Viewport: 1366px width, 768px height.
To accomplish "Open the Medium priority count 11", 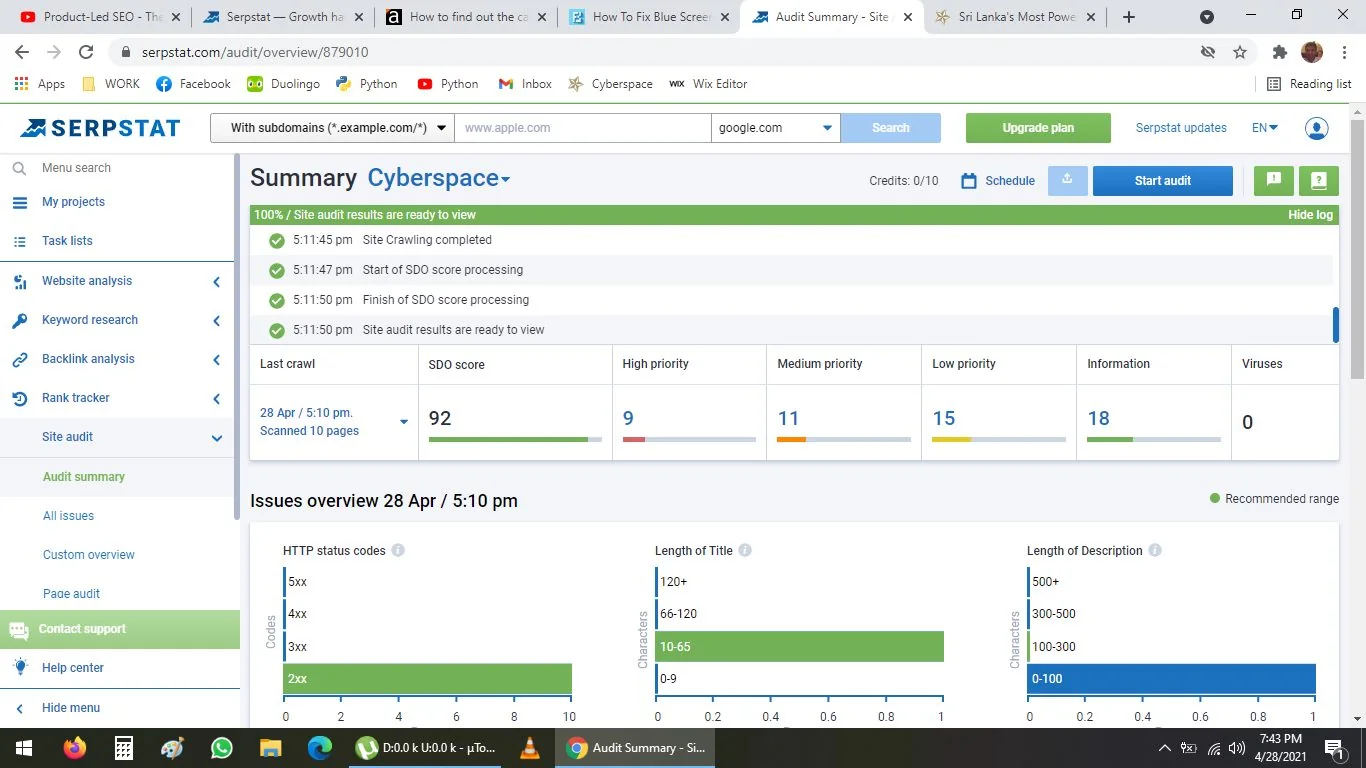I will [x=788, y=418].
